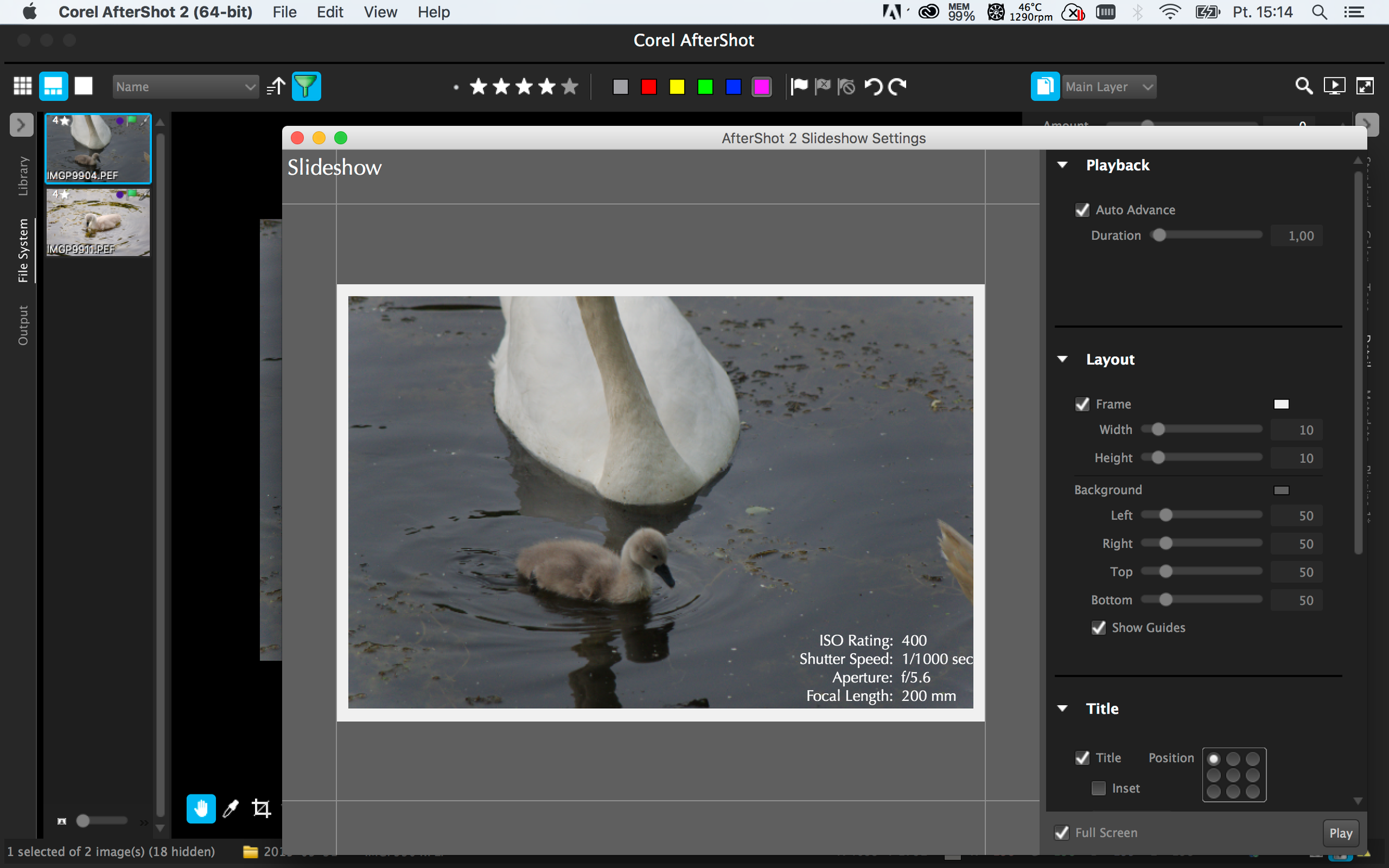1389x868 pixels.
Task: Disable the Show Guides checkbox
Action: click(1098, 627)
